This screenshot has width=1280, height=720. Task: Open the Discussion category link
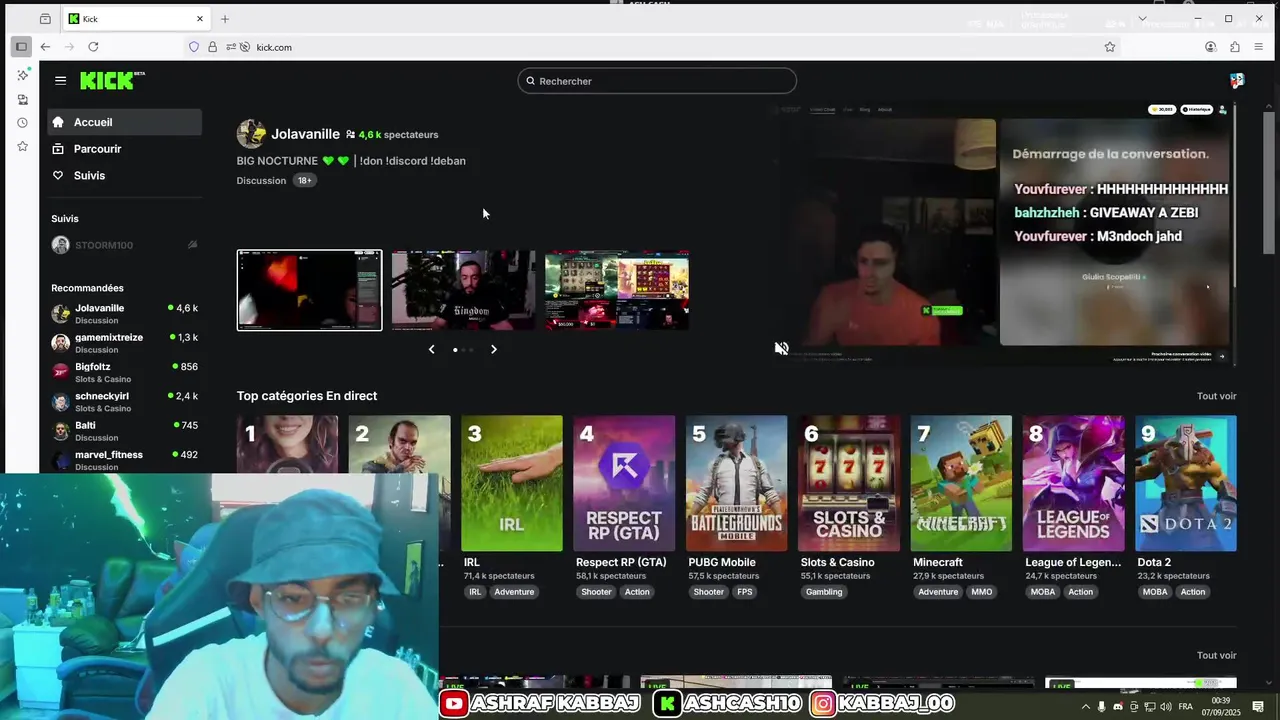[261, 181]
